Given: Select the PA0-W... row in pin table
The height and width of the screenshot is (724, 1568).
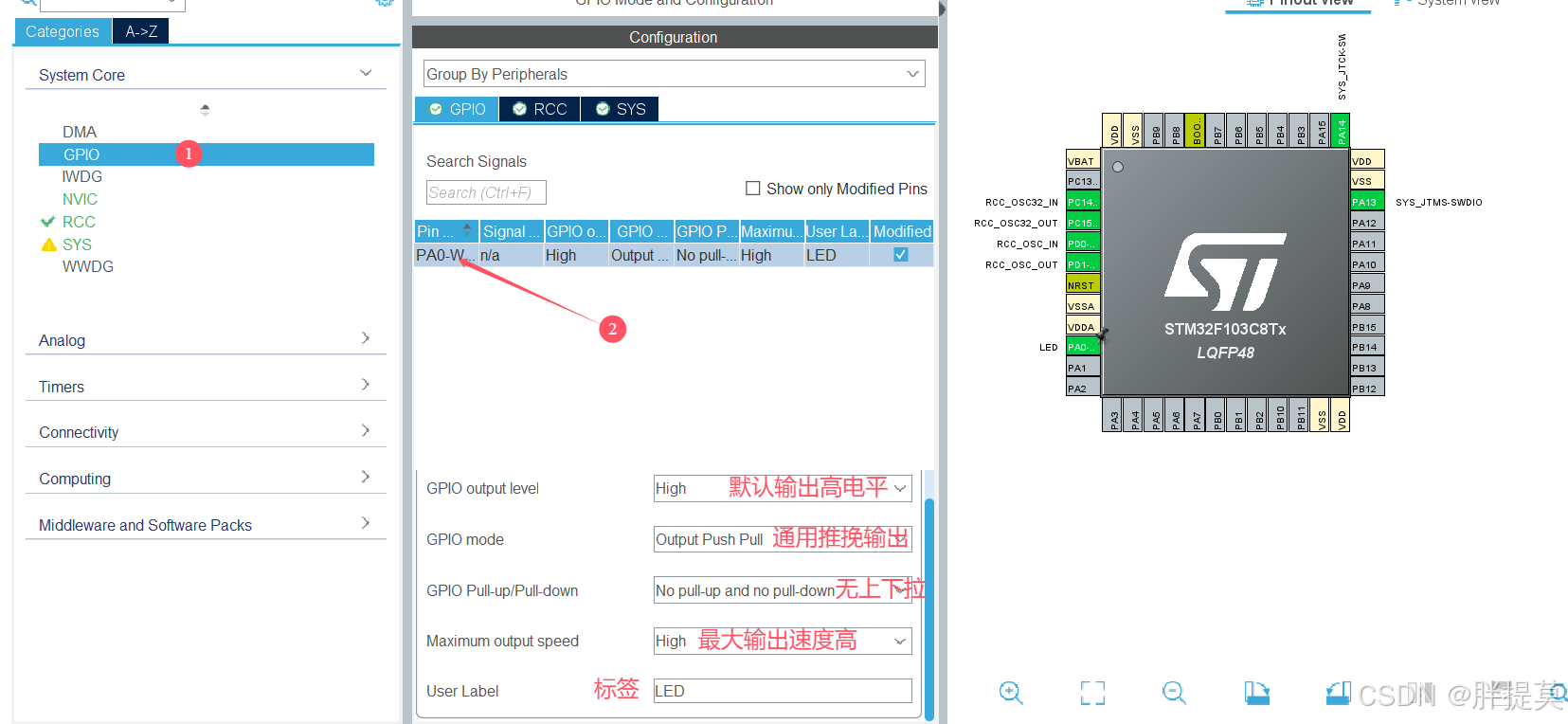Looking at the screenshot, I should (x=674, y=255).
